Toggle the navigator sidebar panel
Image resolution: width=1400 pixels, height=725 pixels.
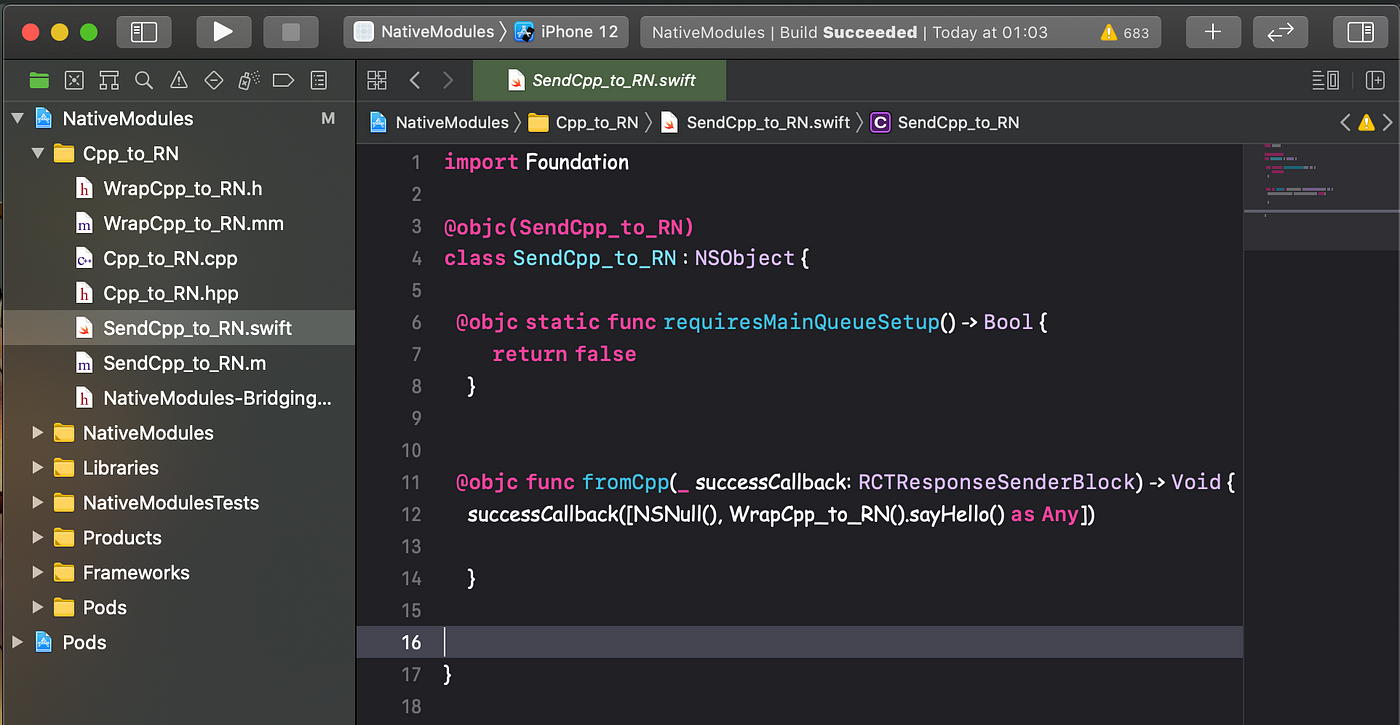click(144, 32)
